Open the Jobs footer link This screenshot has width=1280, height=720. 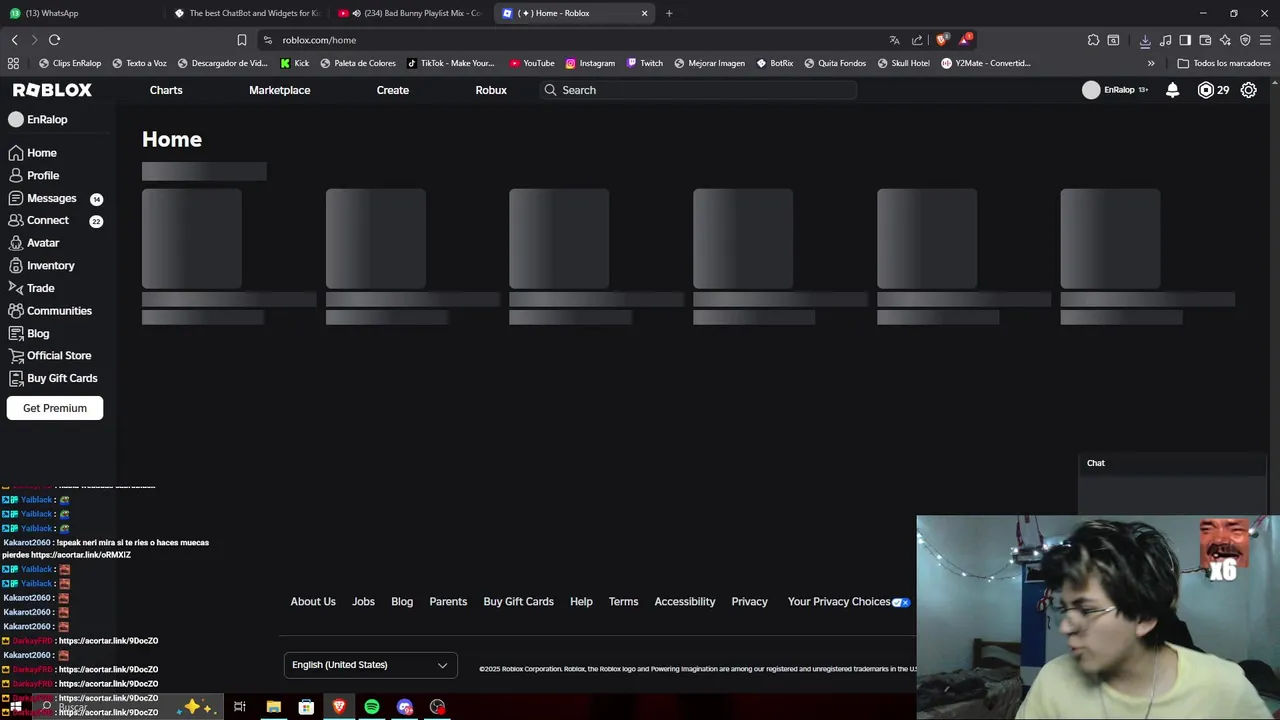pyautogui.click(x=363, y=602)
